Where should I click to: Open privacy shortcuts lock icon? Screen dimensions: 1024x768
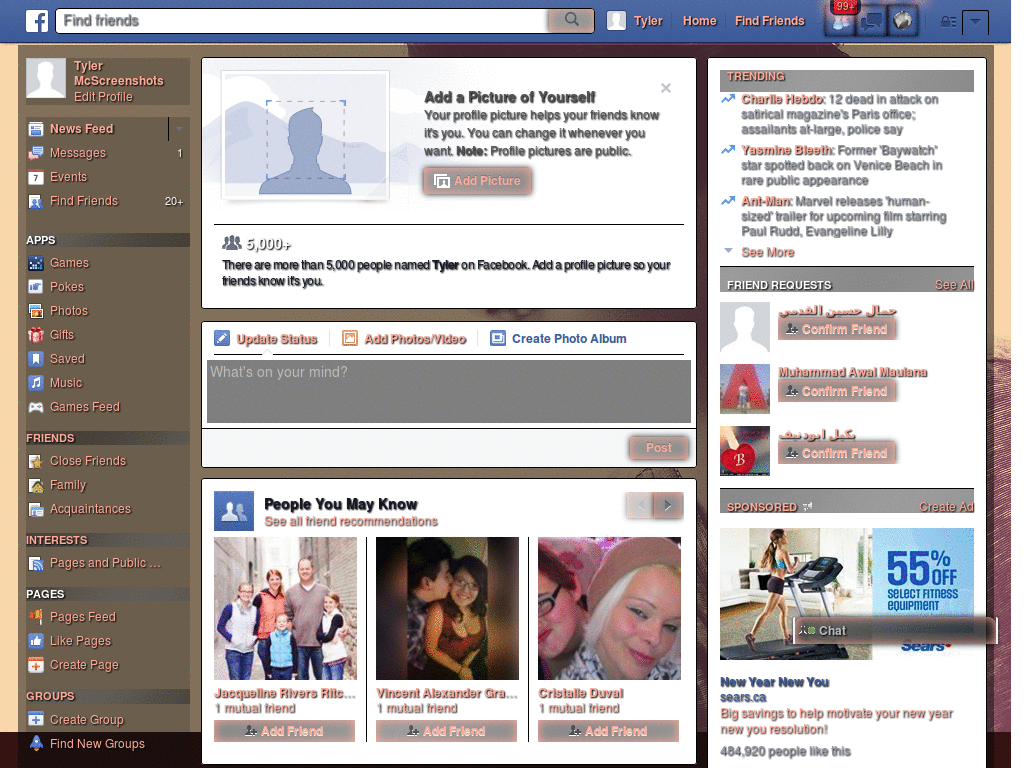[948, 22]
